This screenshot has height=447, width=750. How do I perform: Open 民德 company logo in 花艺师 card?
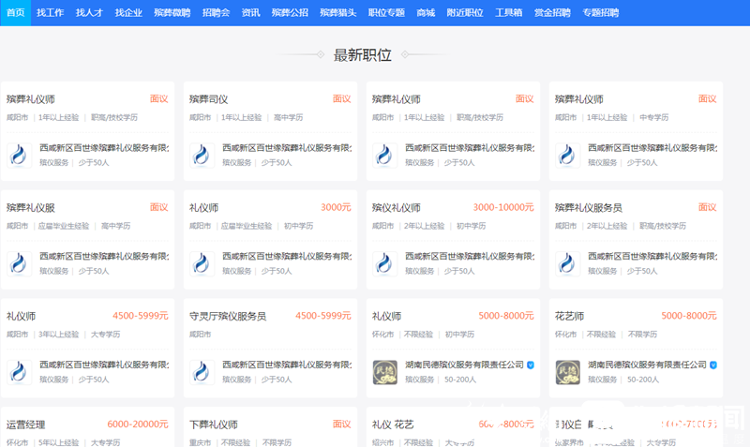pyautogui.click(x=567, y=372)
